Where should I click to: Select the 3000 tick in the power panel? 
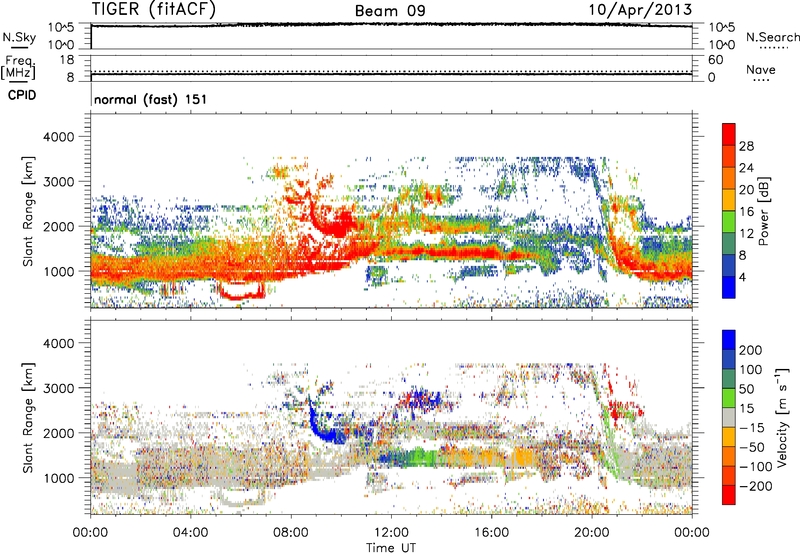tap(59, 182)
